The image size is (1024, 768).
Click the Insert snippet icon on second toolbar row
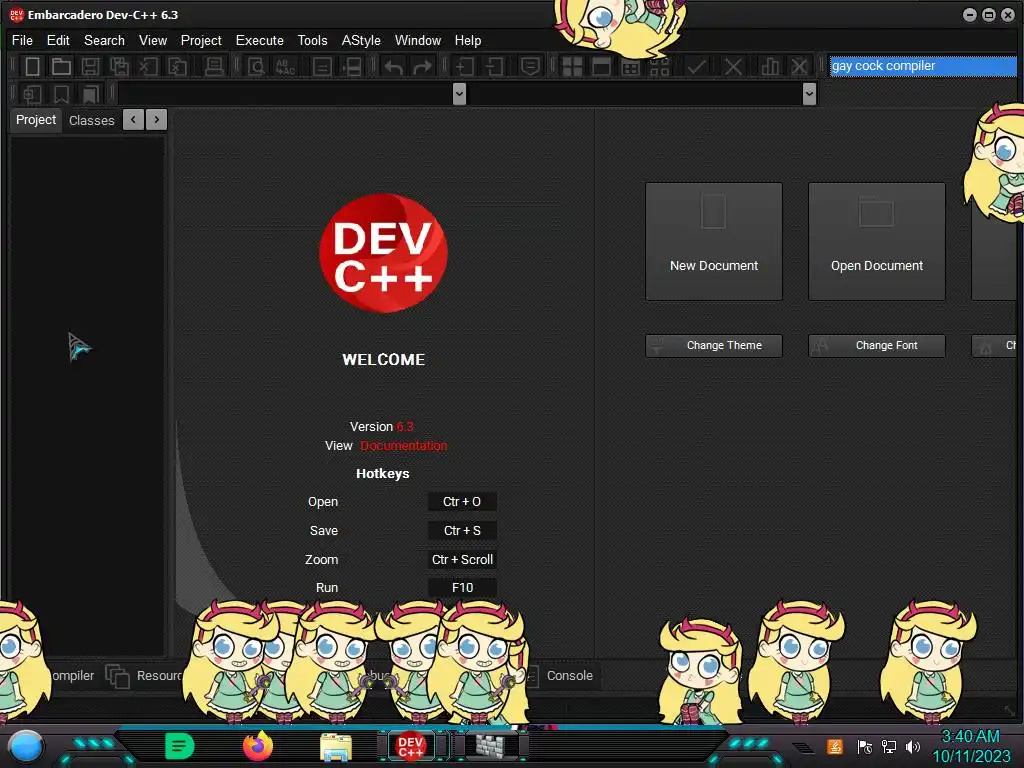[32, 94]
